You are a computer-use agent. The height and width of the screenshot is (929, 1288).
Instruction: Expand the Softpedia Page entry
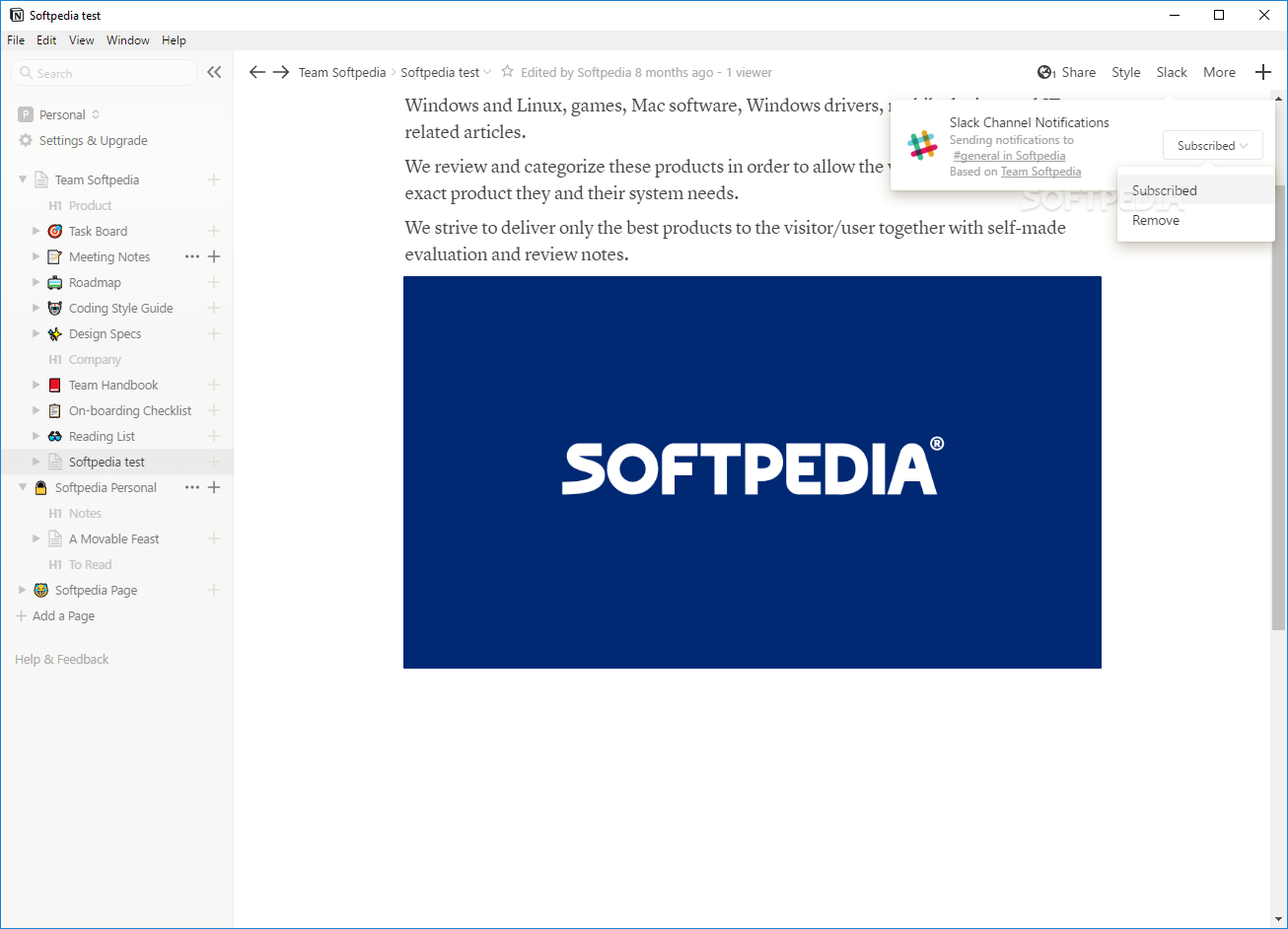pos(23,590)
